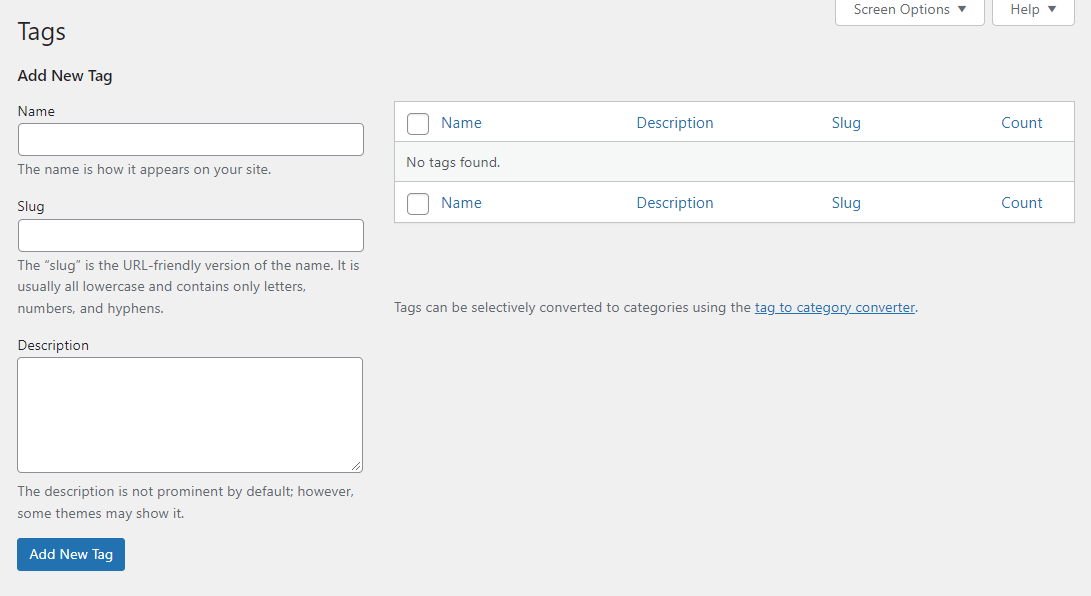Tick the select-all checkbox in table footer
The image size is (1091, 596).
click(417, 204)
